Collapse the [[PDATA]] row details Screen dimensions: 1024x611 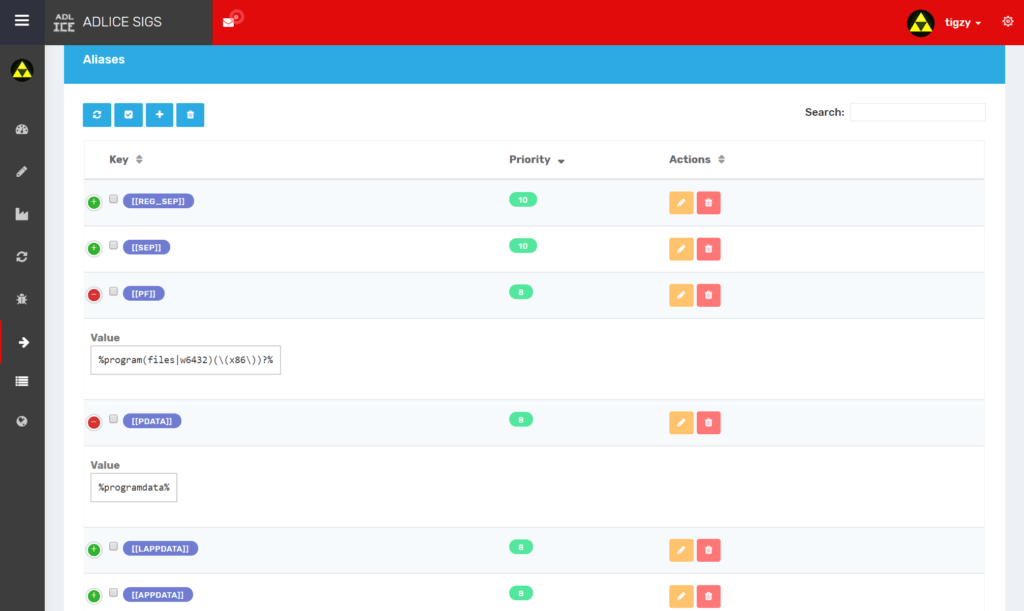(x=94, y=422)
